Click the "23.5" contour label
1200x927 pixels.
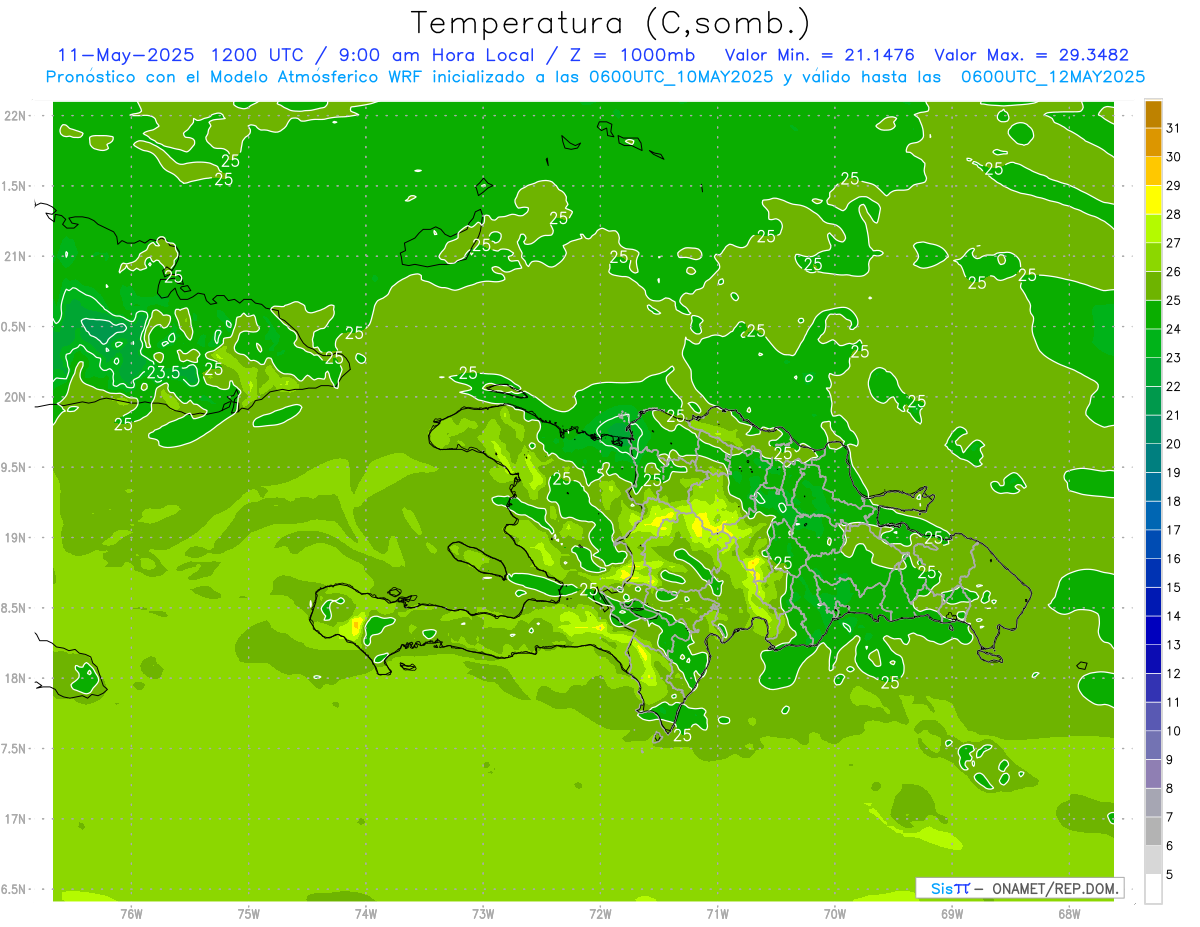(x=163, y=373)
